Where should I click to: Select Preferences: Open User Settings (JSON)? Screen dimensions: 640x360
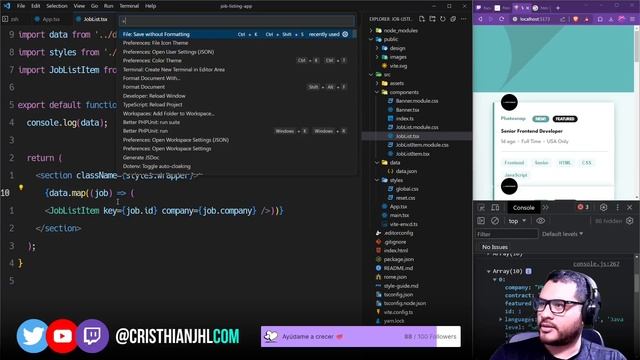(x=236, y=52)
